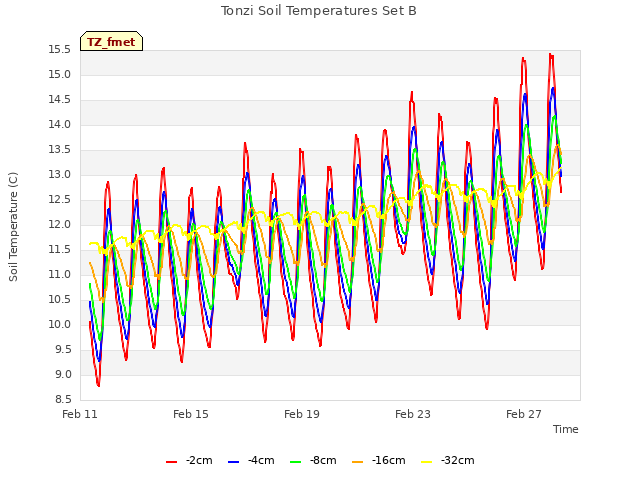Click the -32cm yellow legend swatch

[427, 462]
